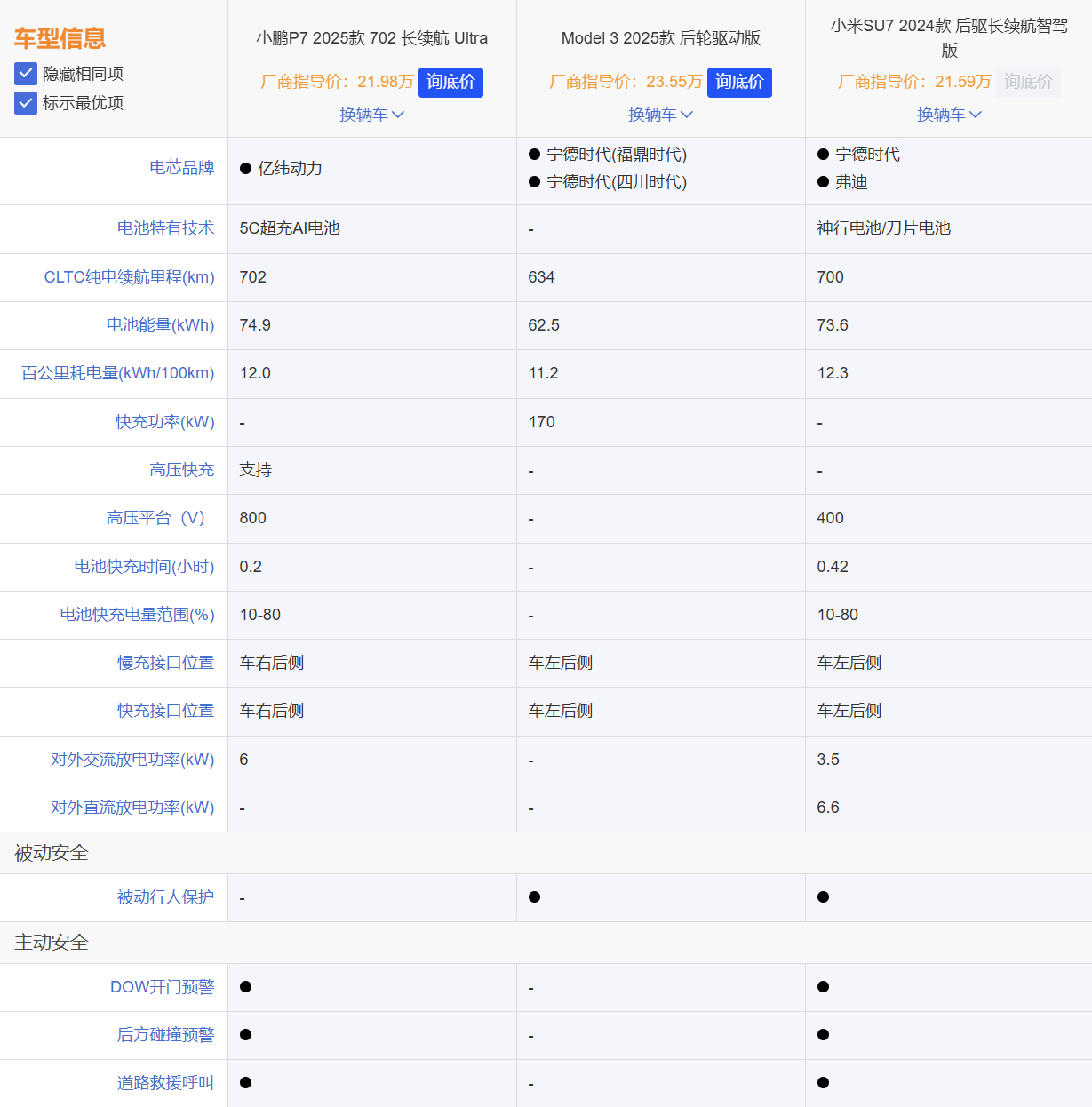Click 厂商指导价: 21.98万 price text

click(337, 82)
